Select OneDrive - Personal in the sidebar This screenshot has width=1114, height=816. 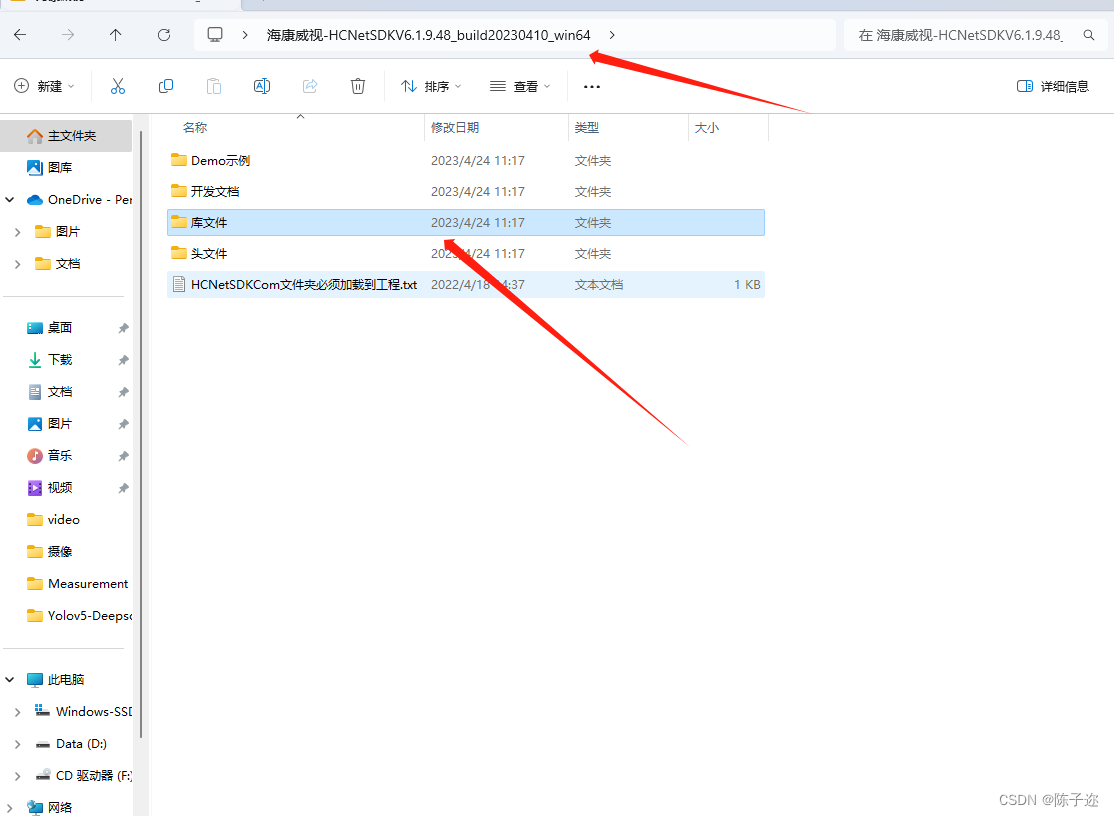79,200
